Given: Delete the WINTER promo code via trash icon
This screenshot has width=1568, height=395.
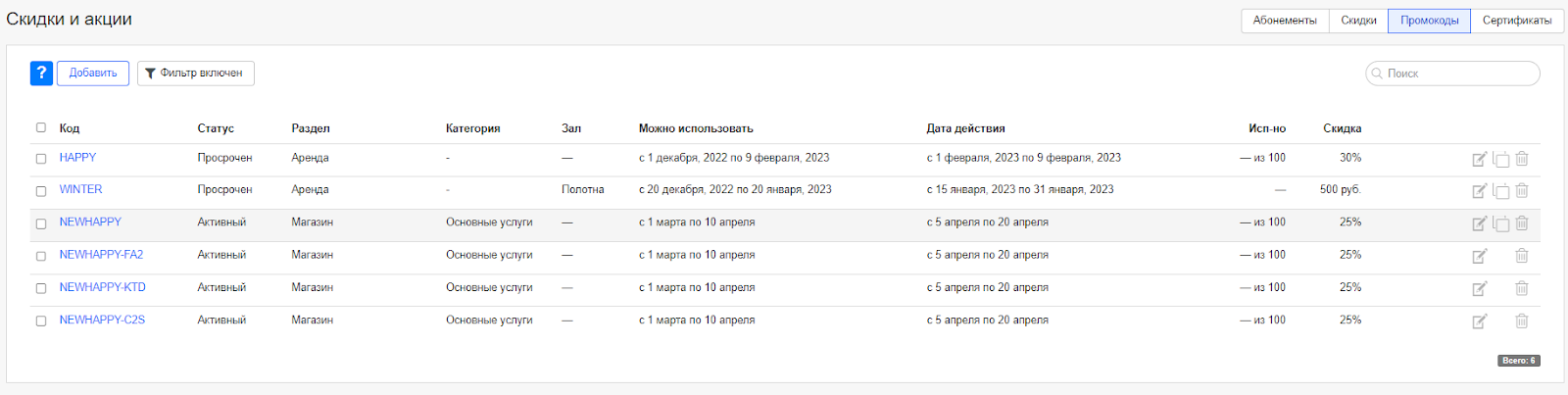Looking at the screenshot, I should tap(1522, 191).
